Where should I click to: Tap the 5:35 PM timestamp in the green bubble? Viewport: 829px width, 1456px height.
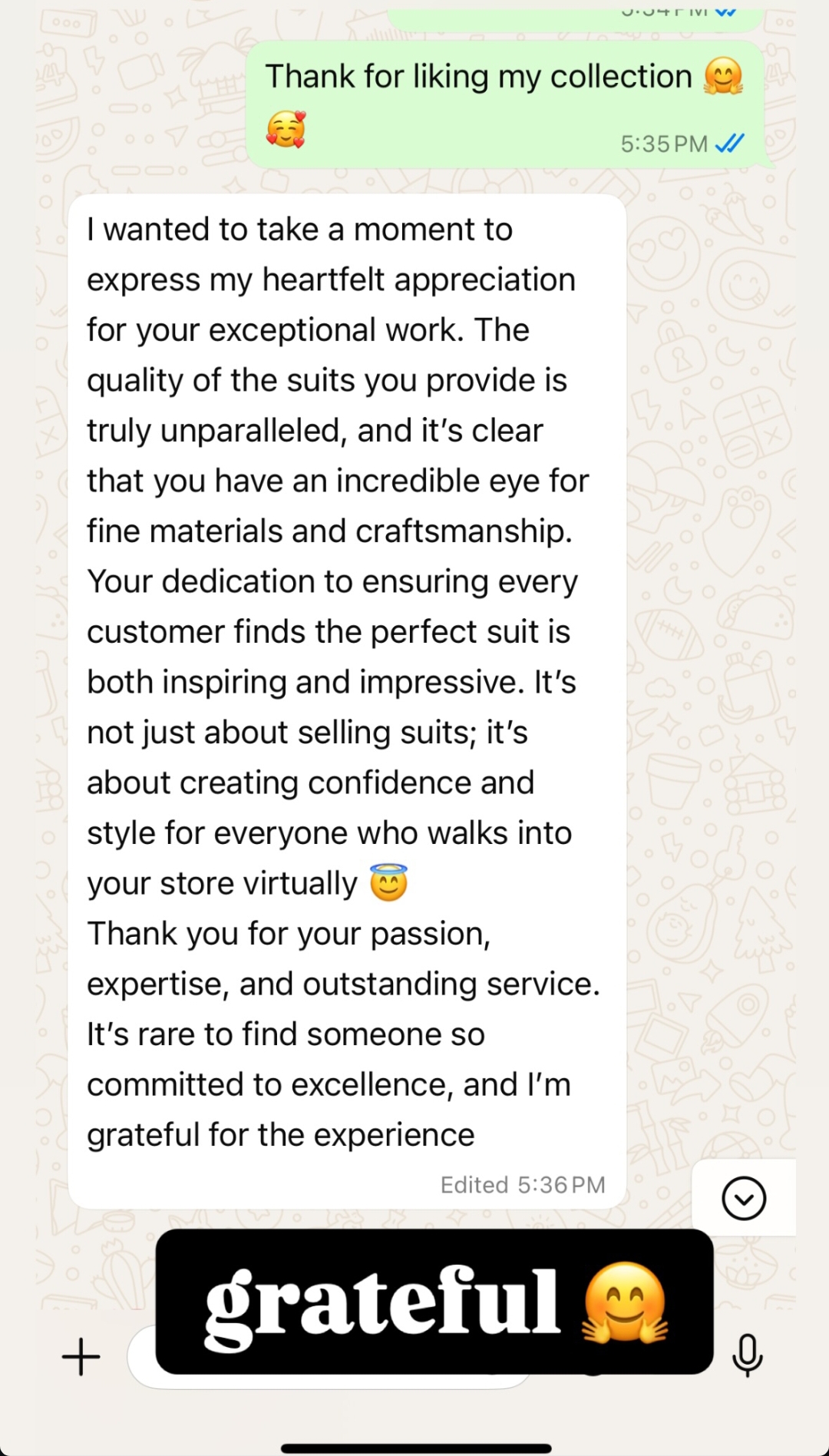(x=663, y=143)
